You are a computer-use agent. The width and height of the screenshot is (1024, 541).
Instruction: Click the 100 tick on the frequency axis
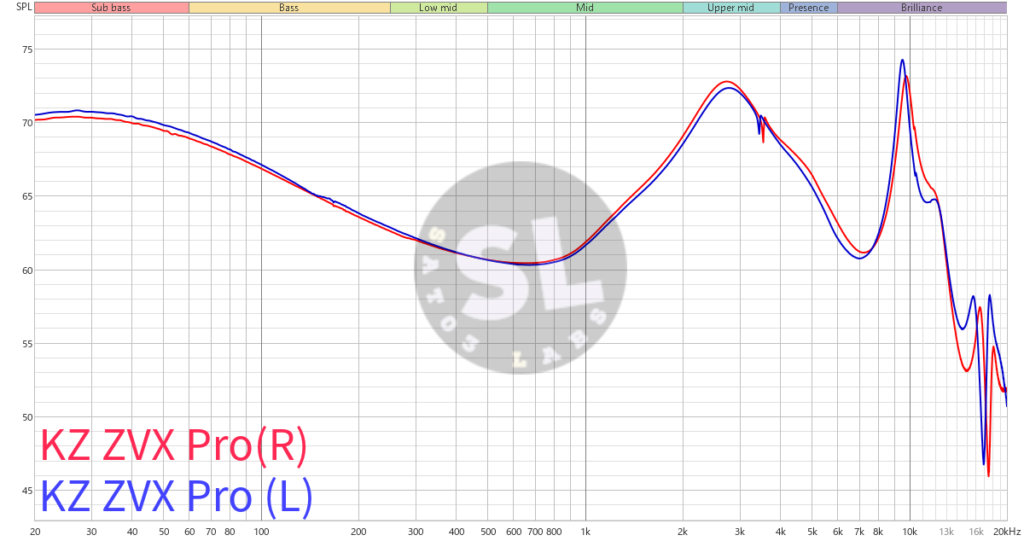[261, 532]
